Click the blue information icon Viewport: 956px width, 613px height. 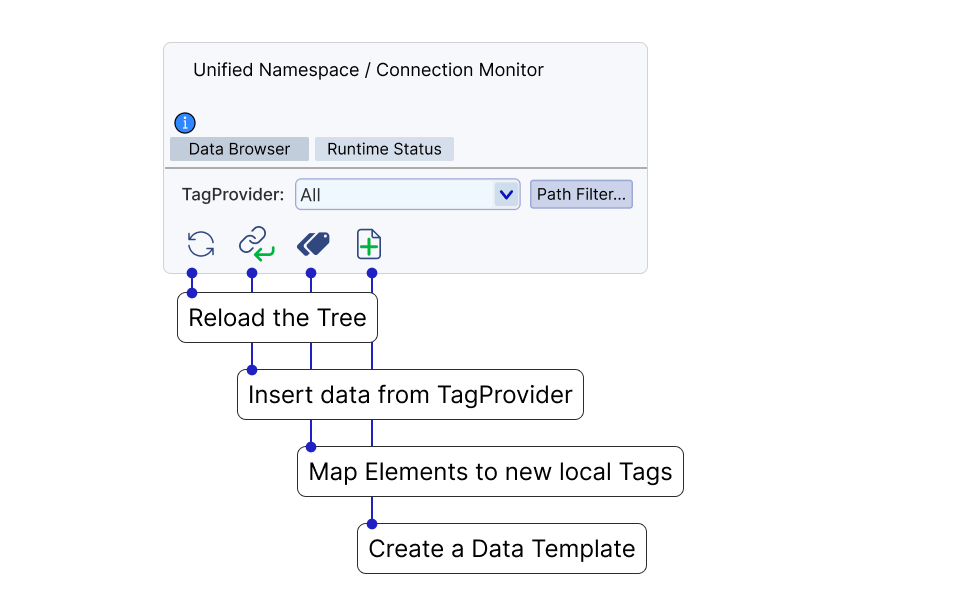point(185,123)
